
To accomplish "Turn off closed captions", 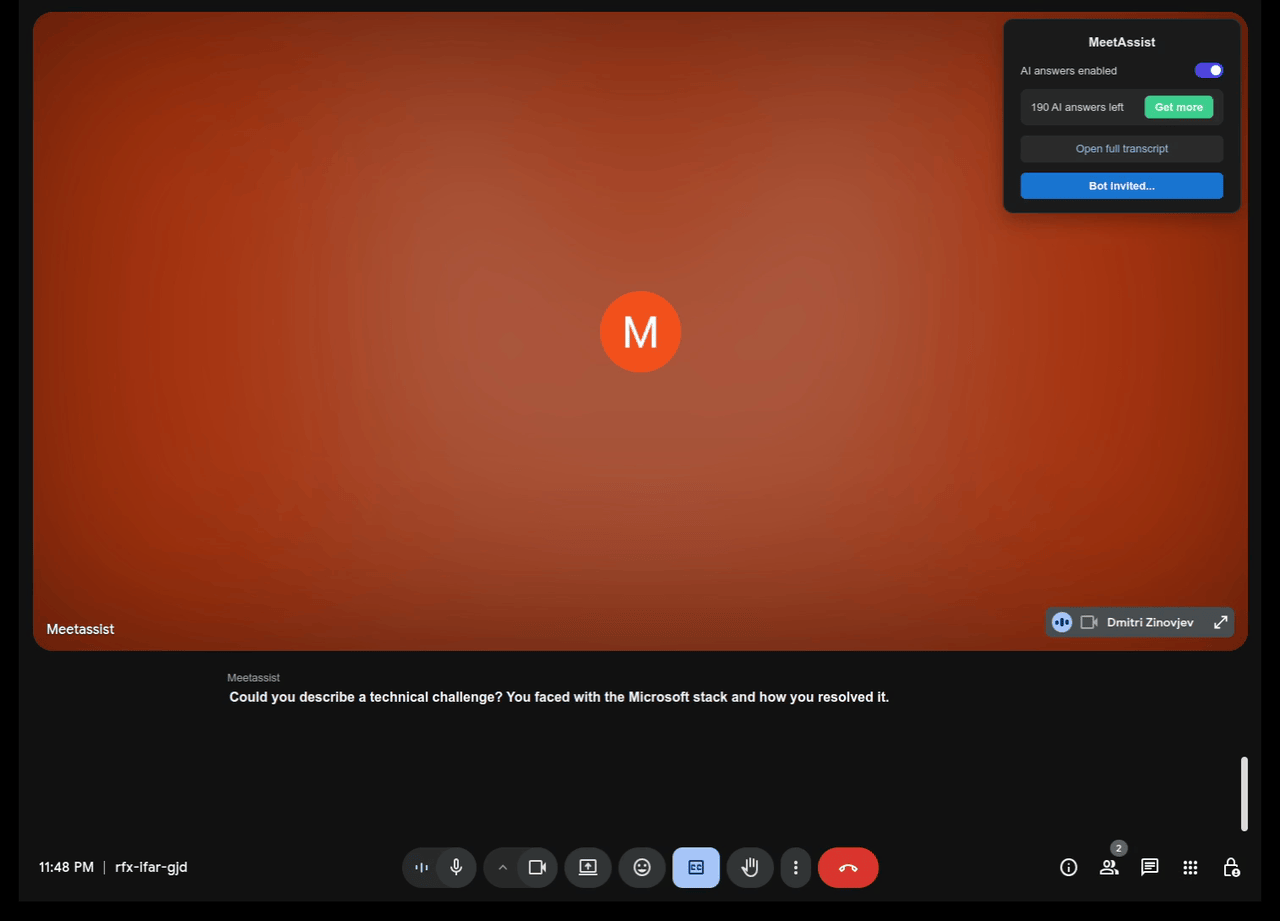I will pos(696,867).
